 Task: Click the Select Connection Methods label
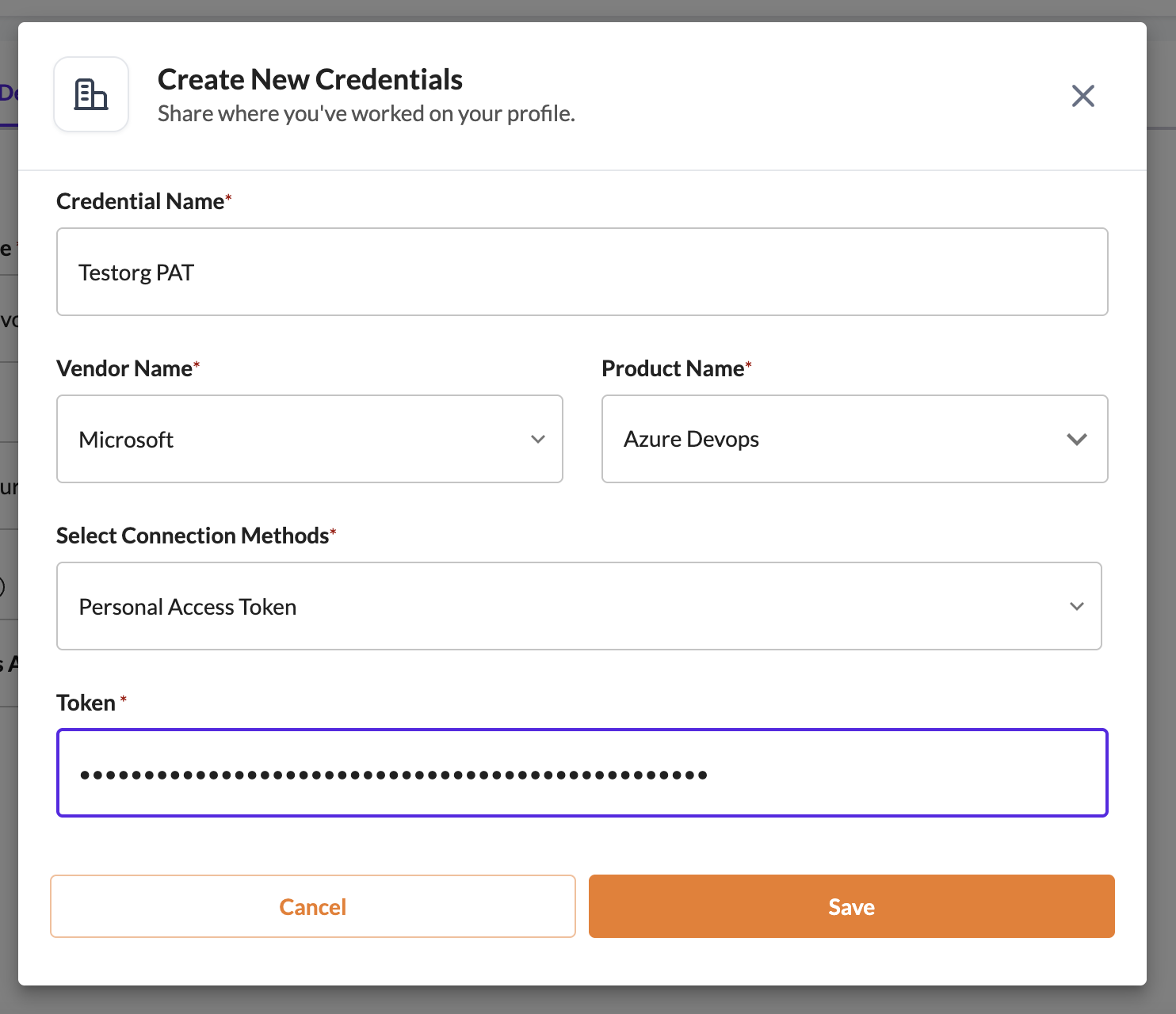[x=196, y=536]
